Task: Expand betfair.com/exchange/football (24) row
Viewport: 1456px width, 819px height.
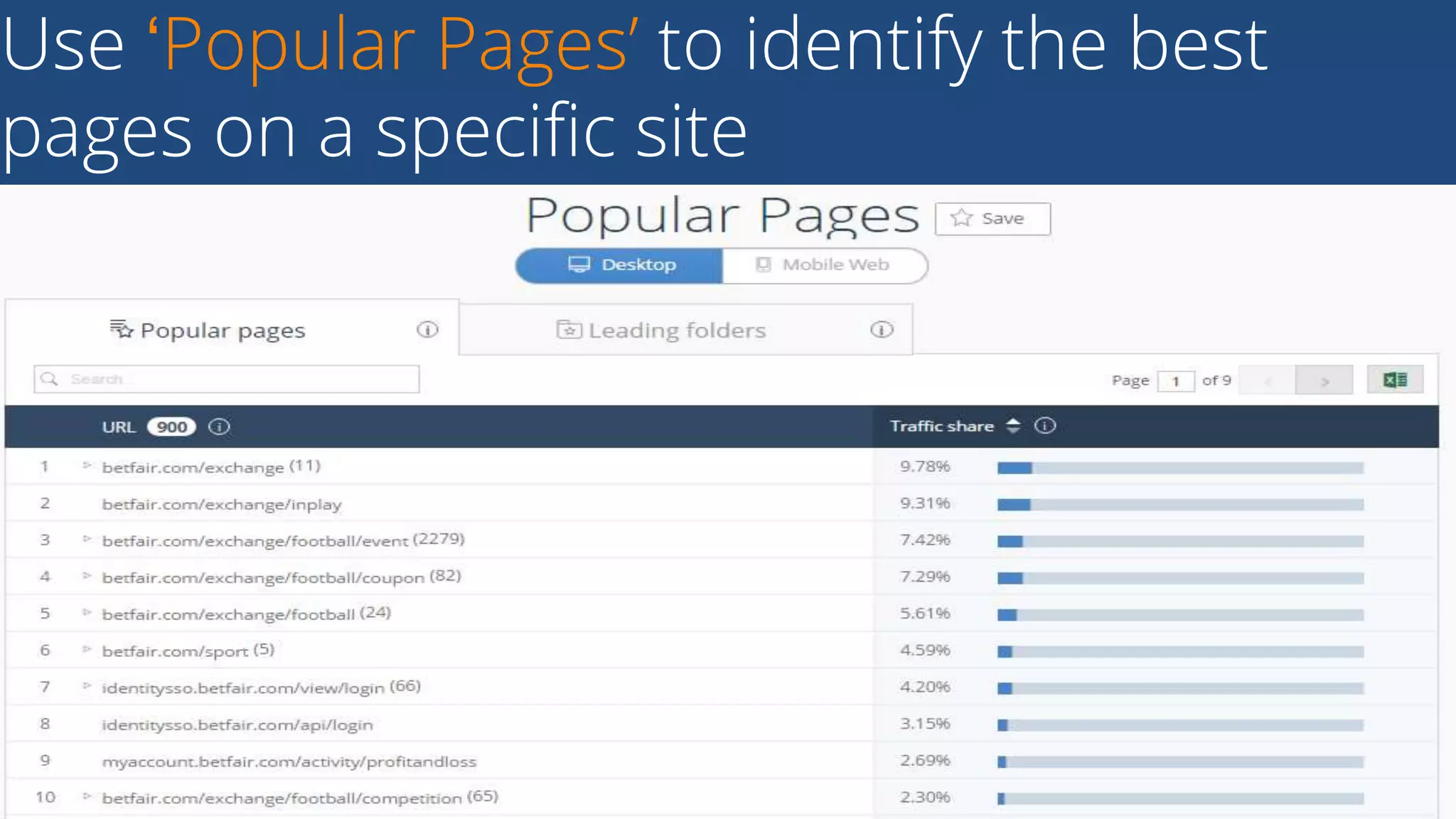Action: [x=87, y=612]
